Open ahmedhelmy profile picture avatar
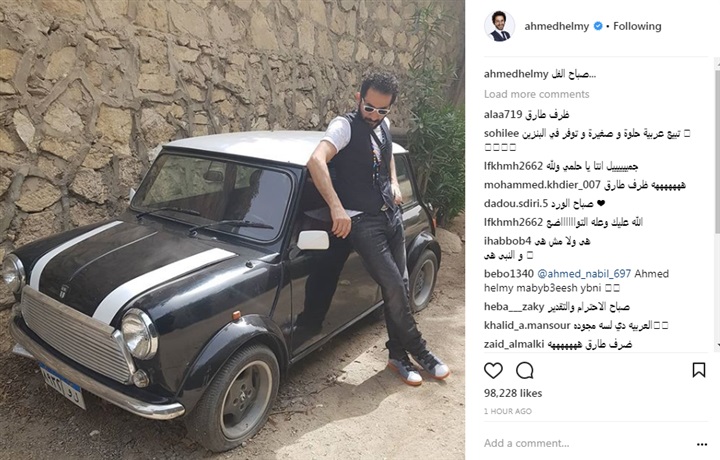Image resolution: width=720 pixels, height=460 pixels. (x=500, y=26)
